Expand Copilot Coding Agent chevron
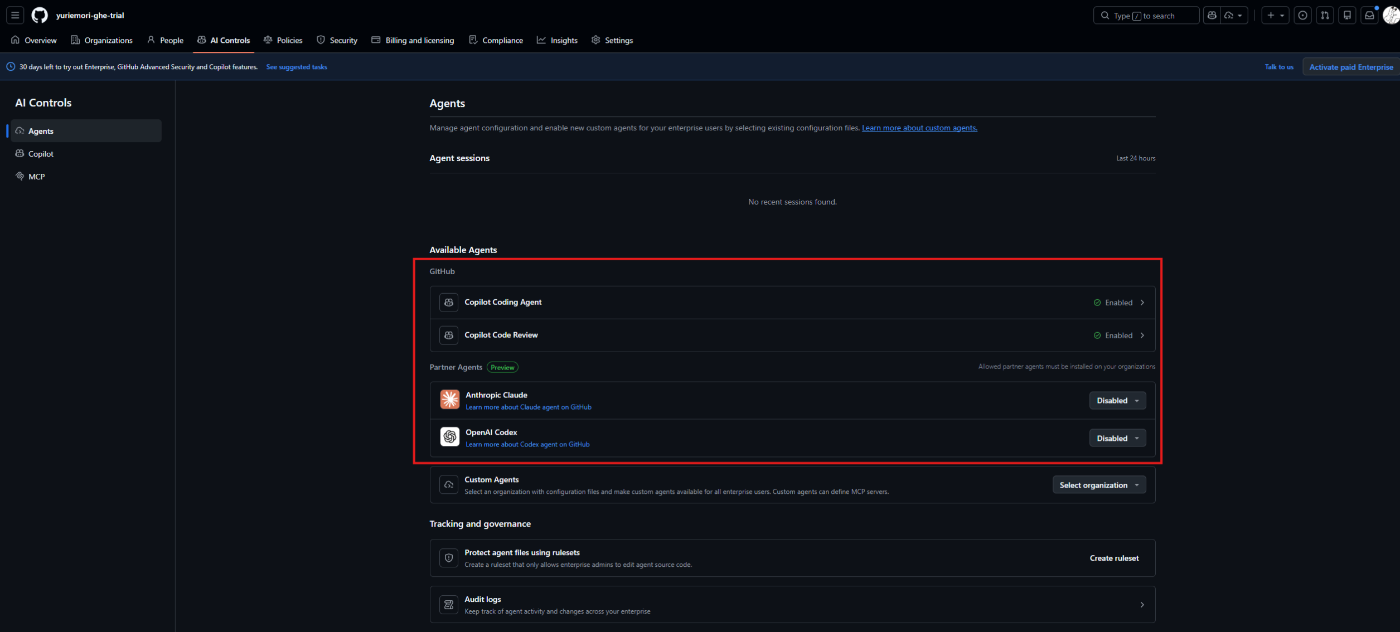Screen dimensions: 1400x632 point(1142,302)
